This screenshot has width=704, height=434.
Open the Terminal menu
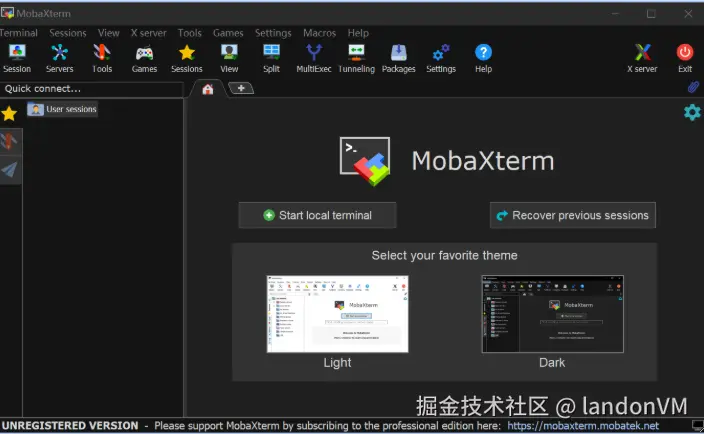pos(18,33)
